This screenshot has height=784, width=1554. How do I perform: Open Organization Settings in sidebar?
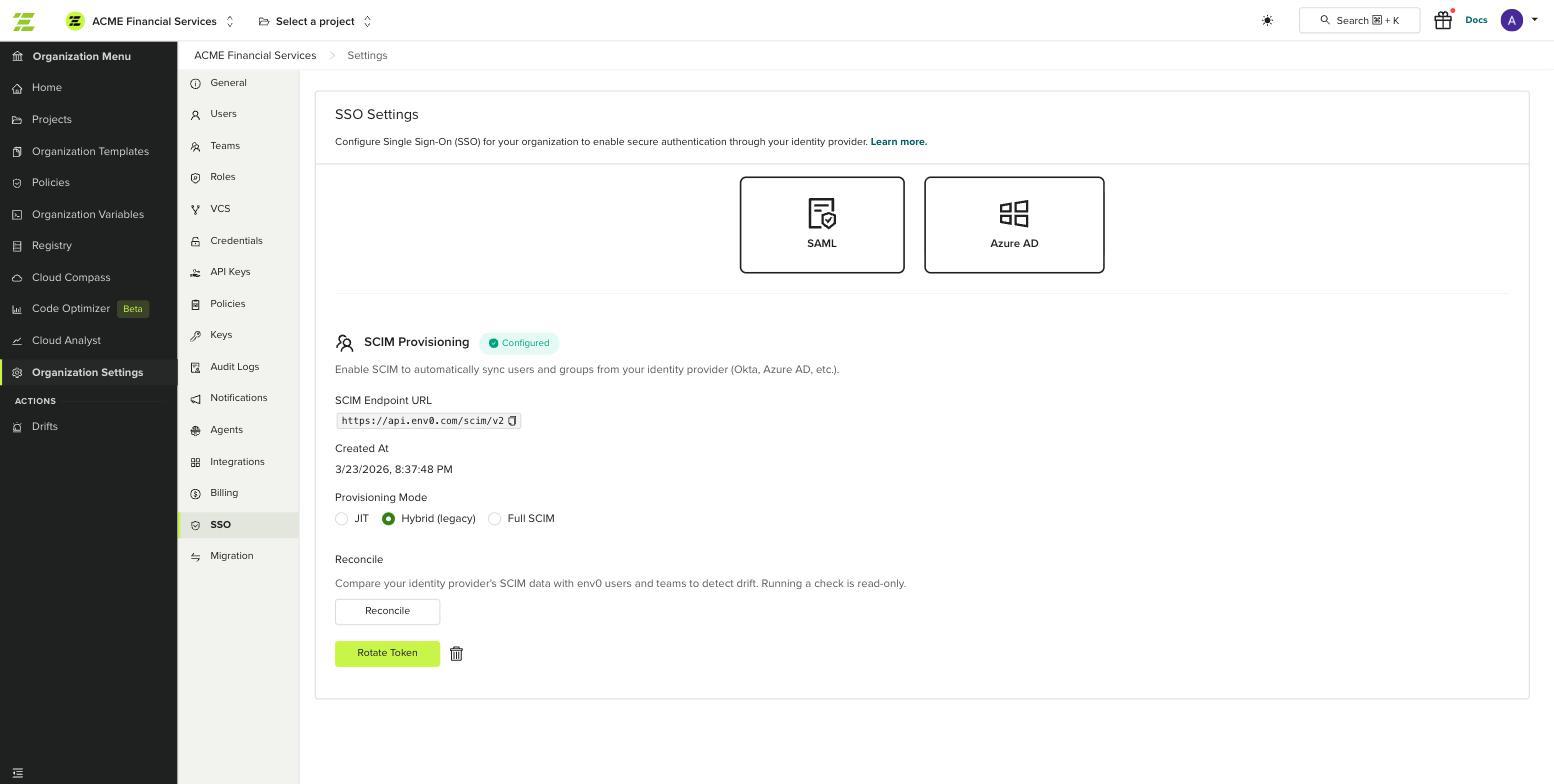(89, 373)
